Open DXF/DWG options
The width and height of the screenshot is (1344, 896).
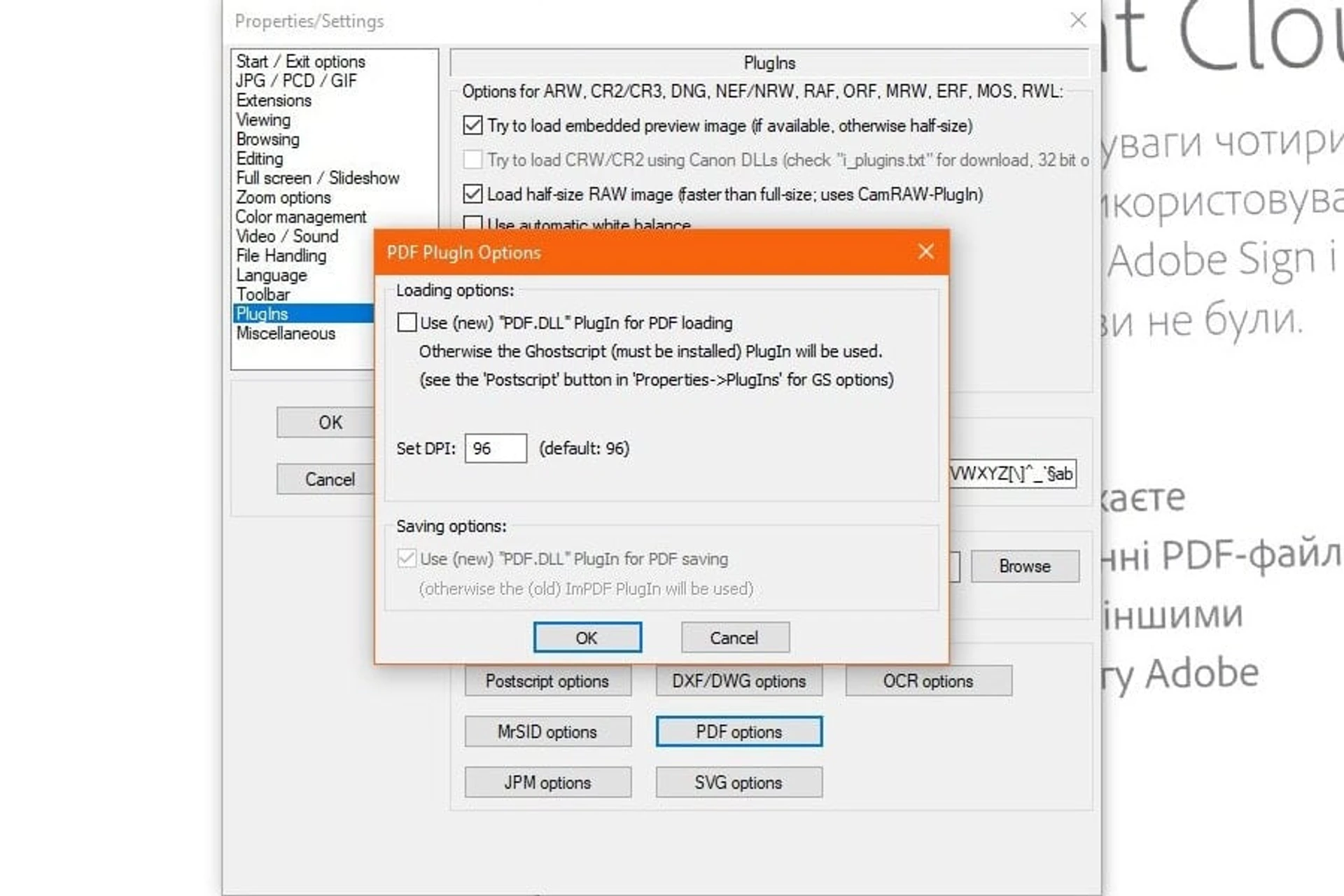point(739,681)
